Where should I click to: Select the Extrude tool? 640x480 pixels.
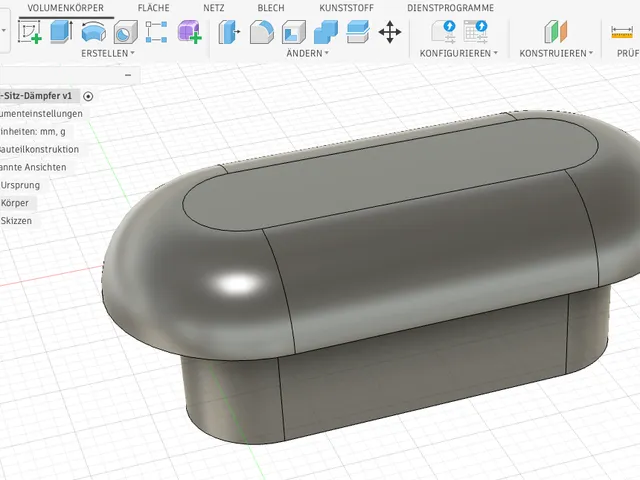coord(61,32)
